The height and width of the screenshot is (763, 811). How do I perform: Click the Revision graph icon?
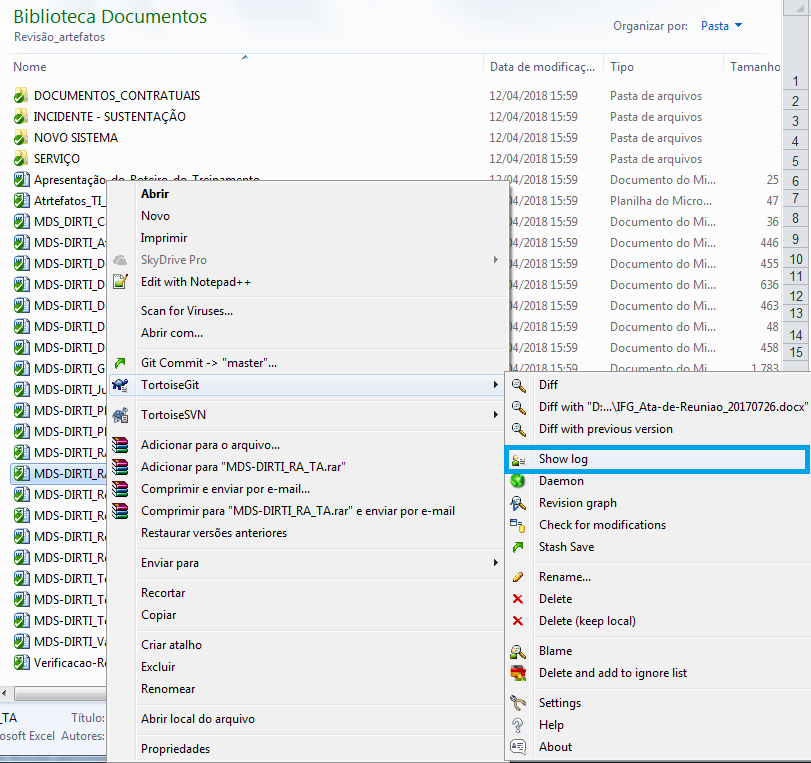pos(518,503)
